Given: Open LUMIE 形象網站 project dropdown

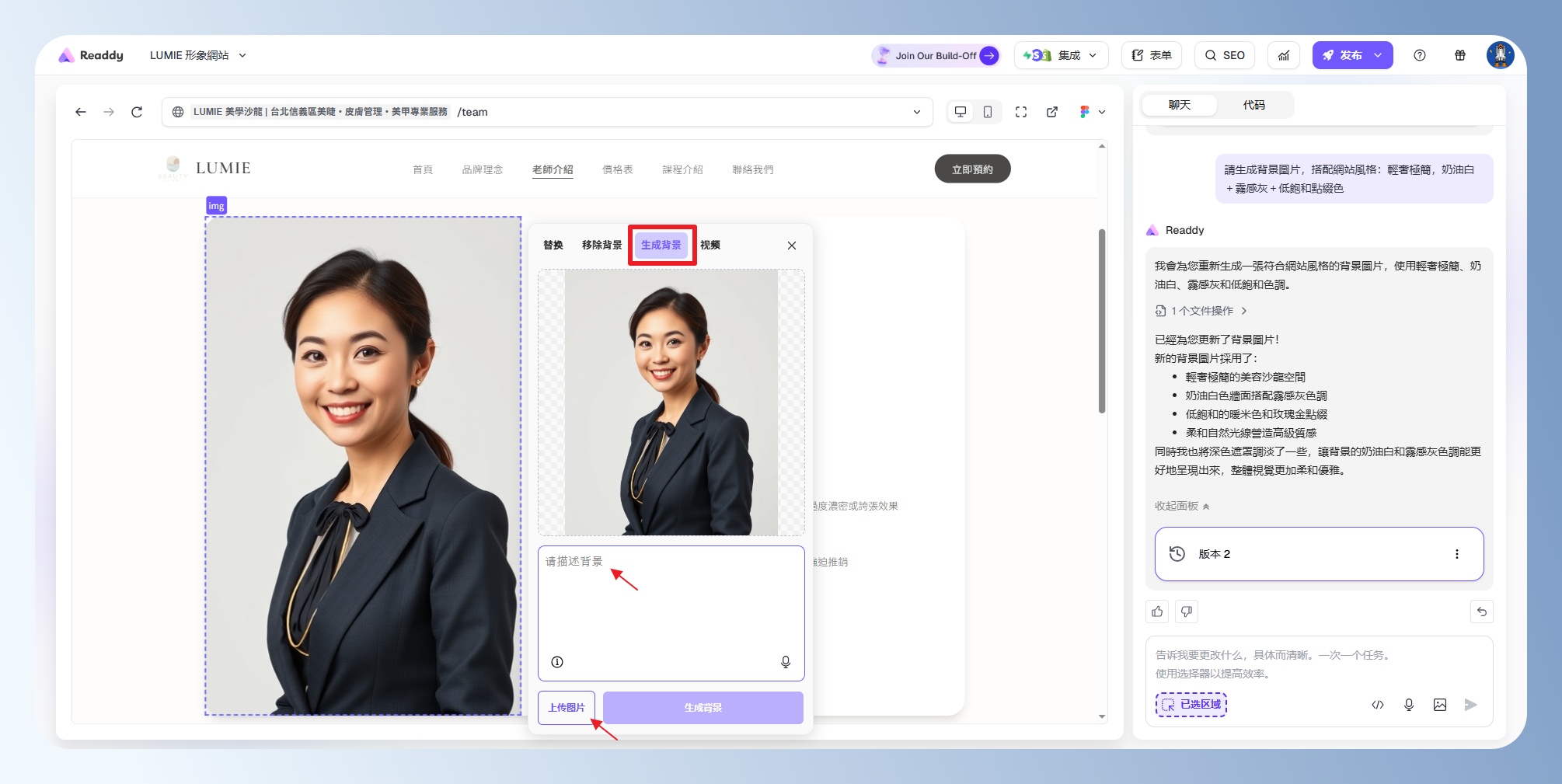Looking at the screenshot, I should coord(198,55).
